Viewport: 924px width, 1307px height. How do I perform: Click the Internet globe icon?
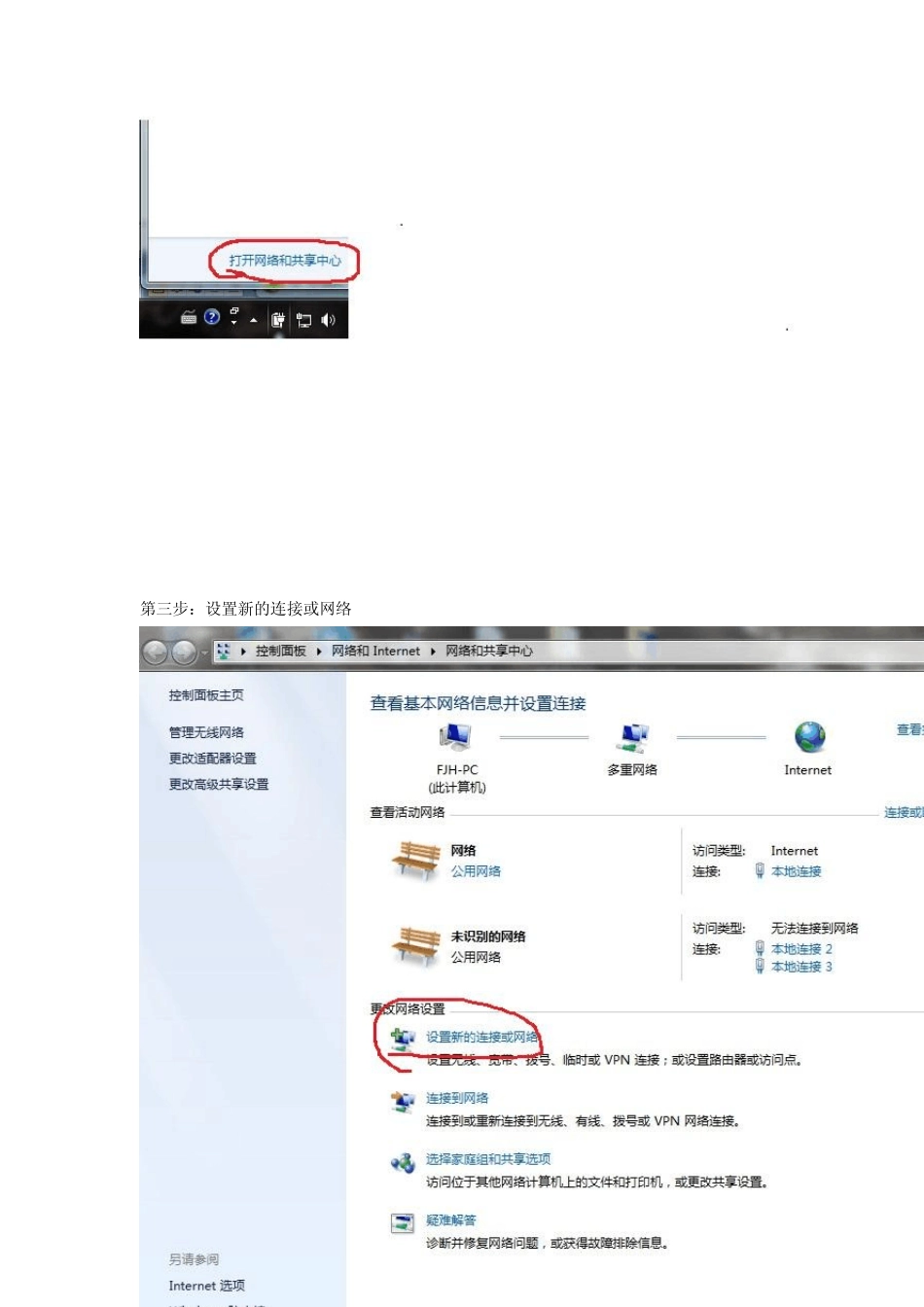coord(809,737)
